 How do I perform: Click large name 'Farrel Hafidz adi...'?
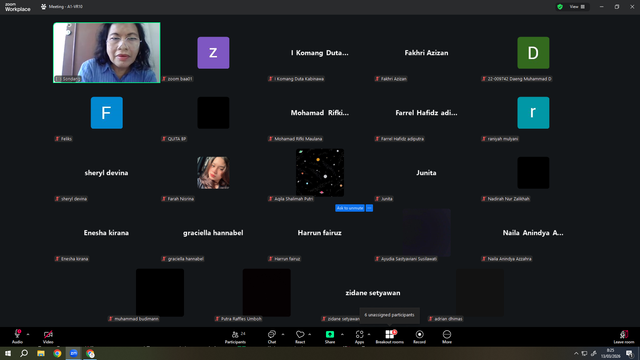tap(427, 113)
